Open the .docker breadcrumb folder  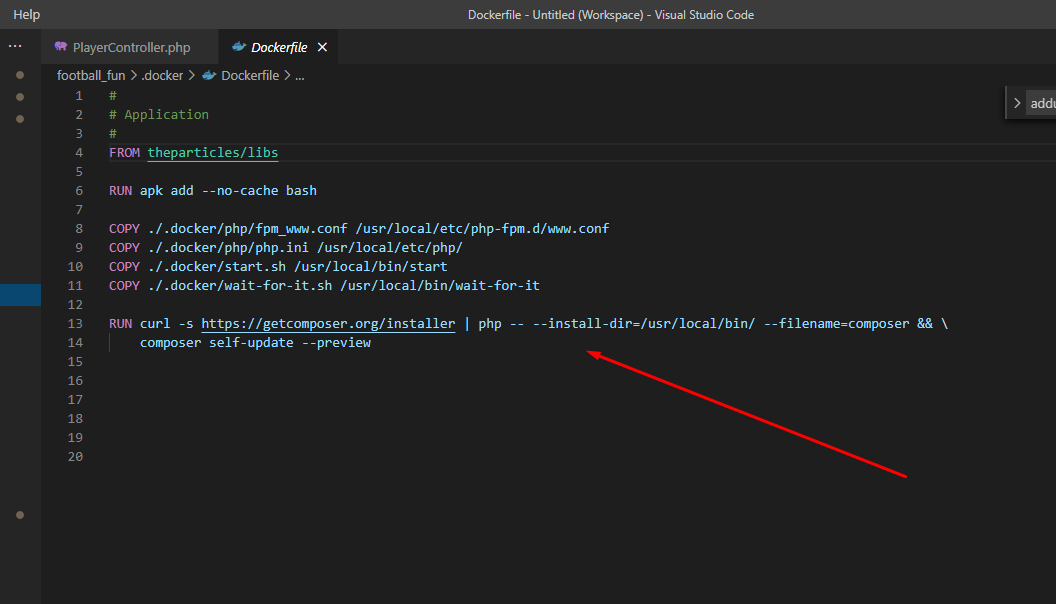(x=162, y=75)
